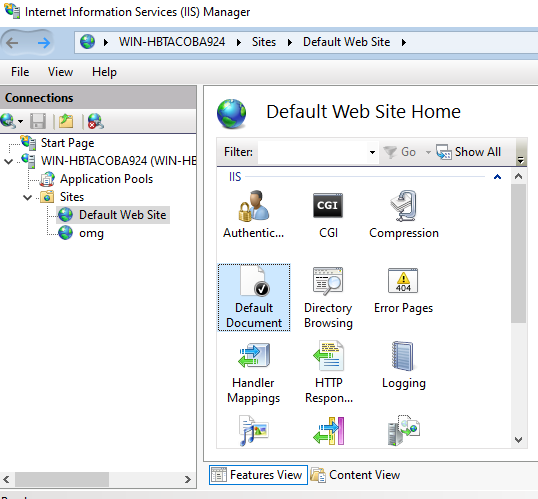Expand breadcrumb arrow after Default Web Site
Image resolution: width=538 pixels, height=499 pixels.
tap(404, 42)
